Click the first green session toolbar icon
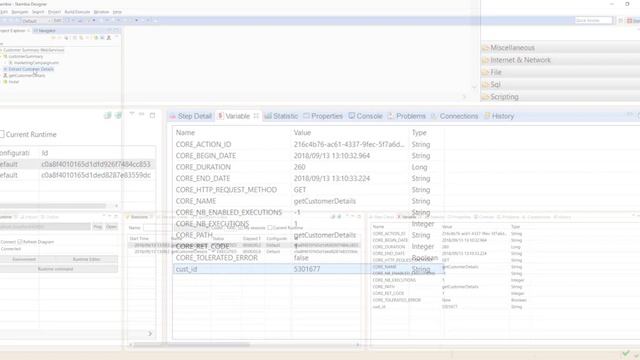The image size is (640, 360). [107, 116]
